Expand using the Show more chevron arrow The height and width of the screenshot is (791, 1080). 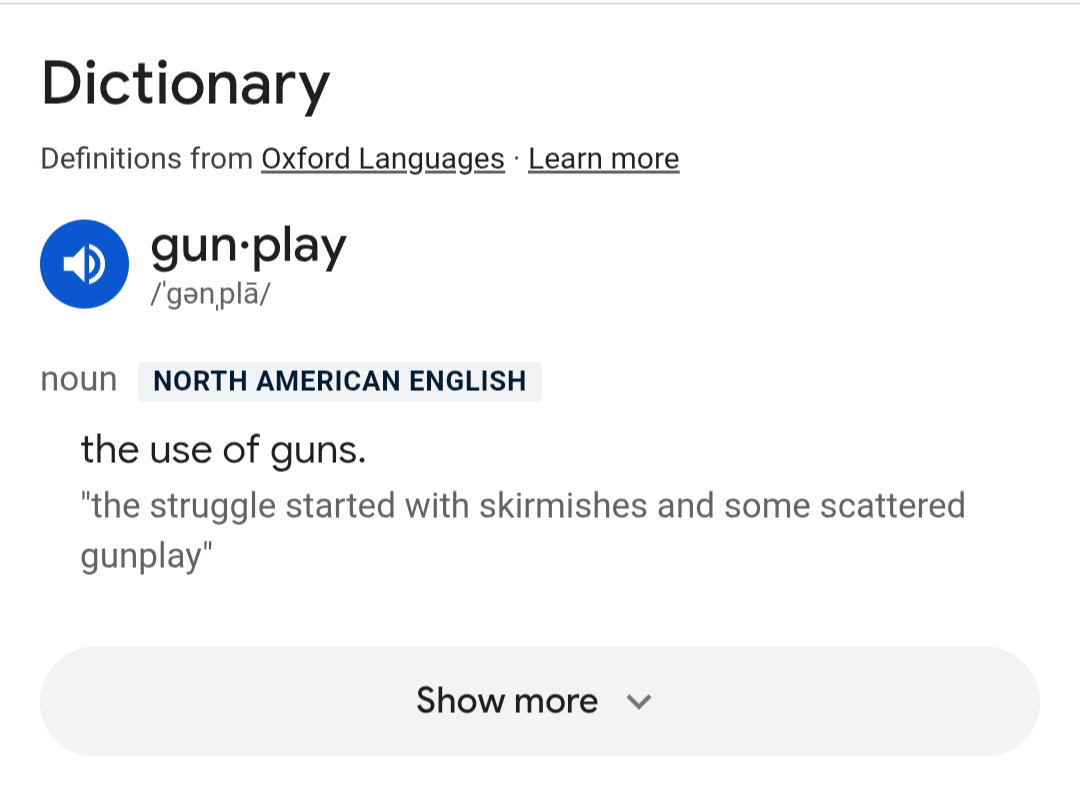[639, 701]
